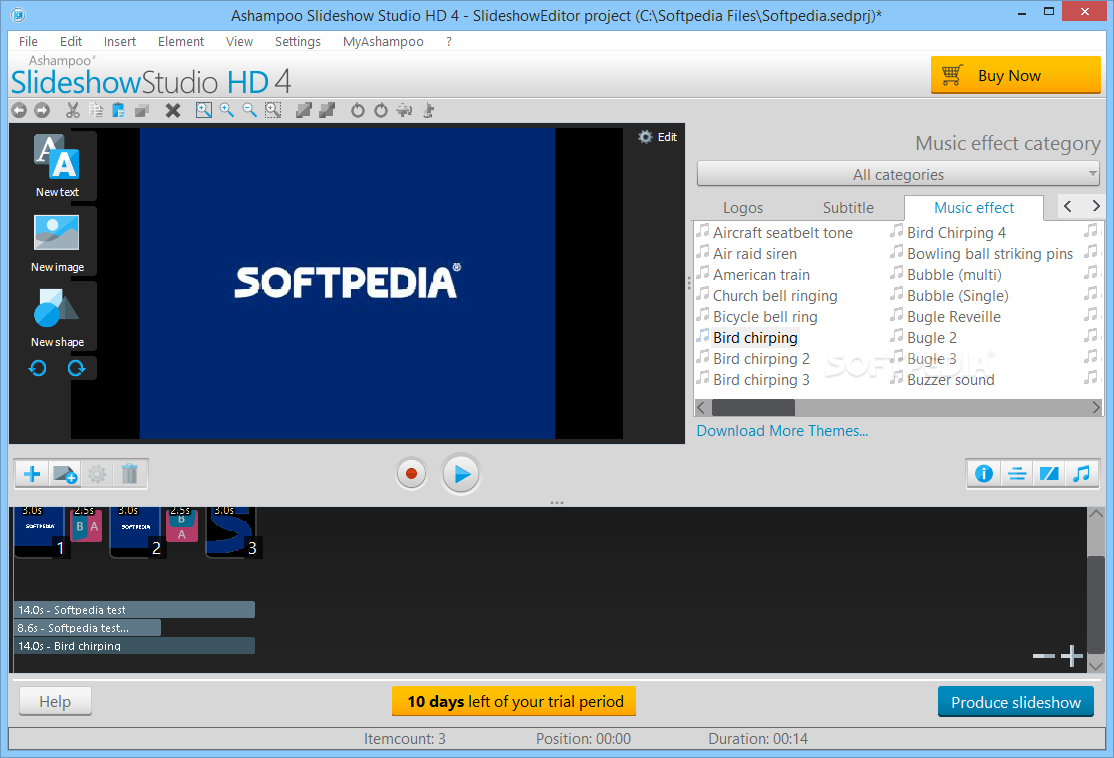The image size is (1114, 758).
Task: Click the Help button
Action: coord(55,702)
